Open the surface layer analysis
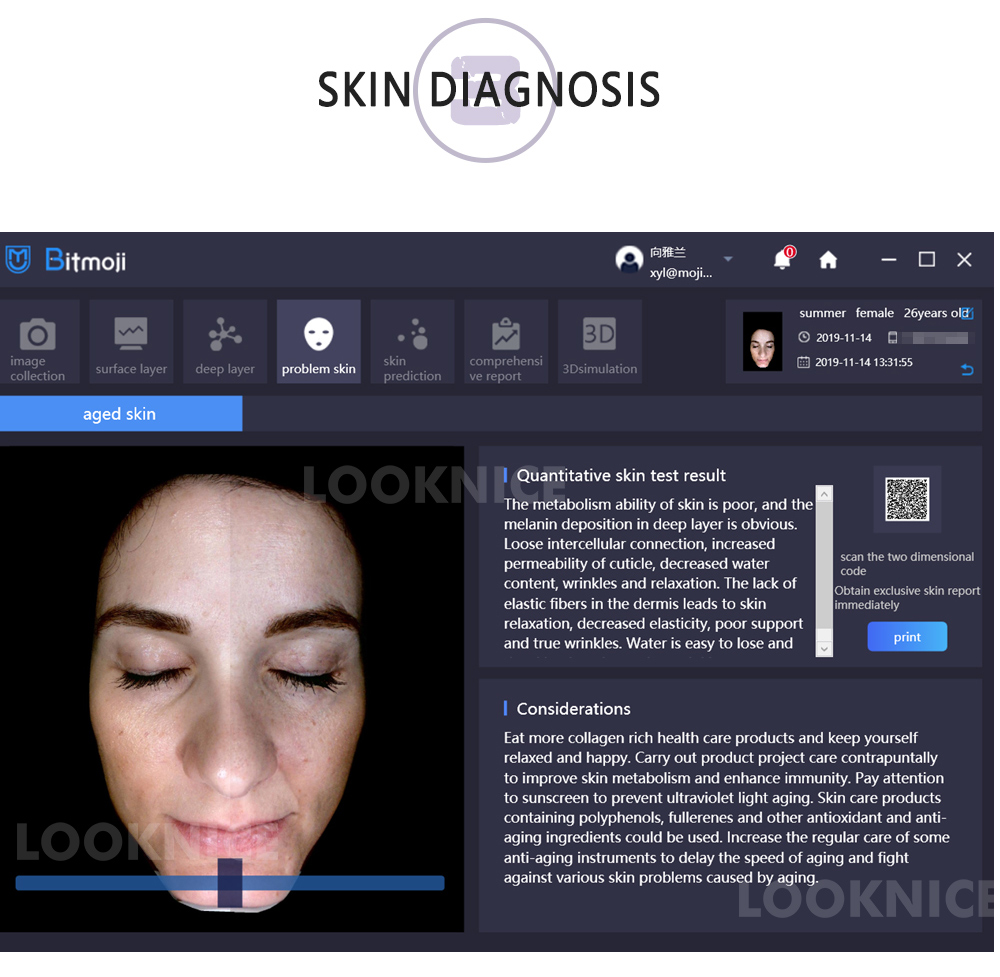Screen dimensions: 1000x977 pos(131,340)
